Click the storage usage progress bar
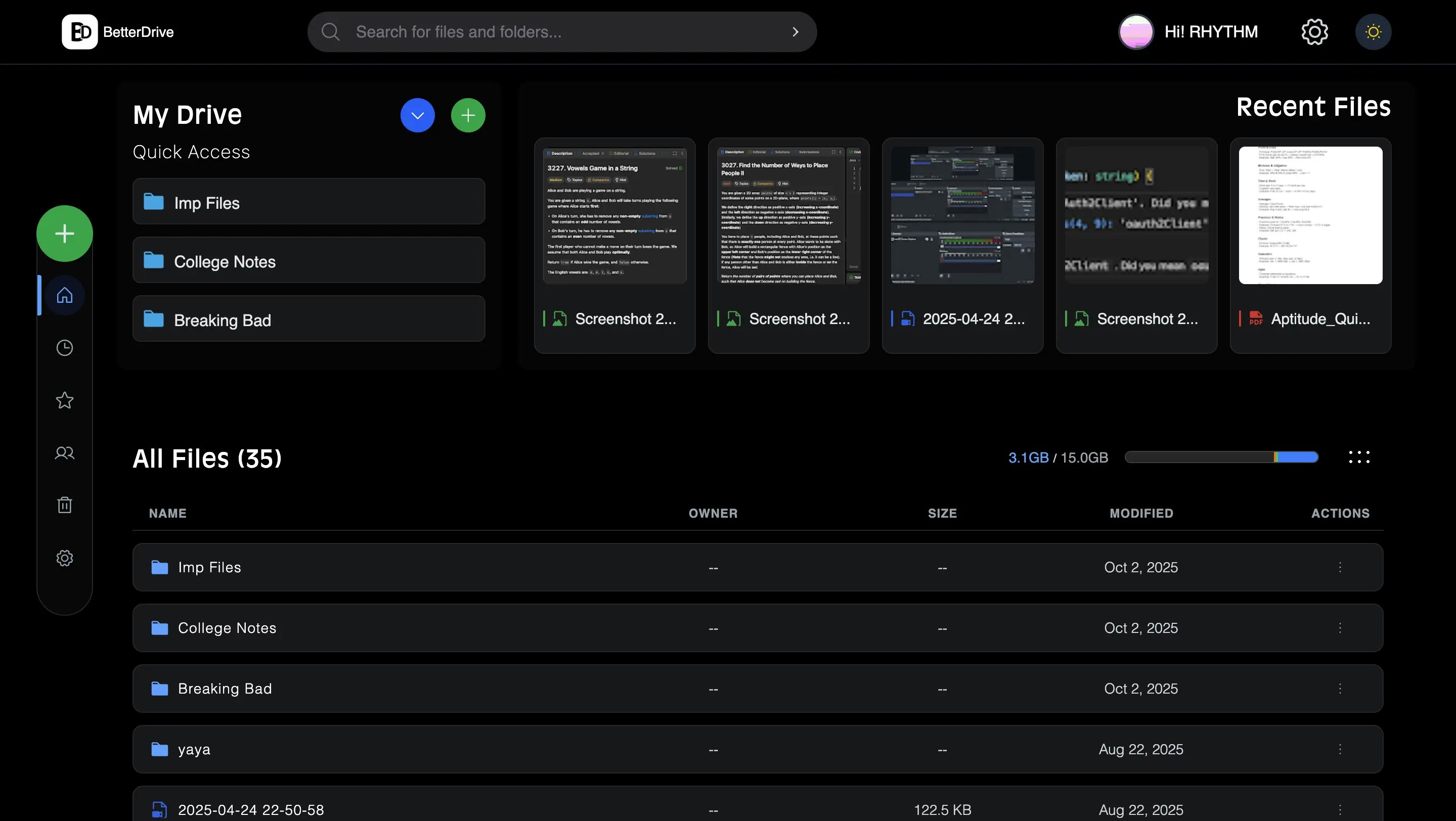The width and height of the screenshot is (1456, 821). click(x=1221, y=457)
